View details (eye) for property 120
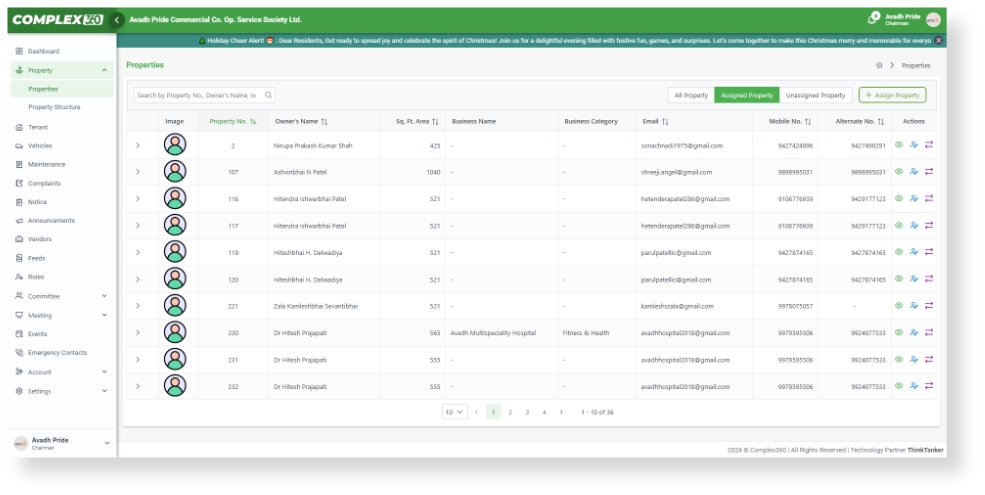This screenshot has height=495, width=985. [x=899, y=279]
